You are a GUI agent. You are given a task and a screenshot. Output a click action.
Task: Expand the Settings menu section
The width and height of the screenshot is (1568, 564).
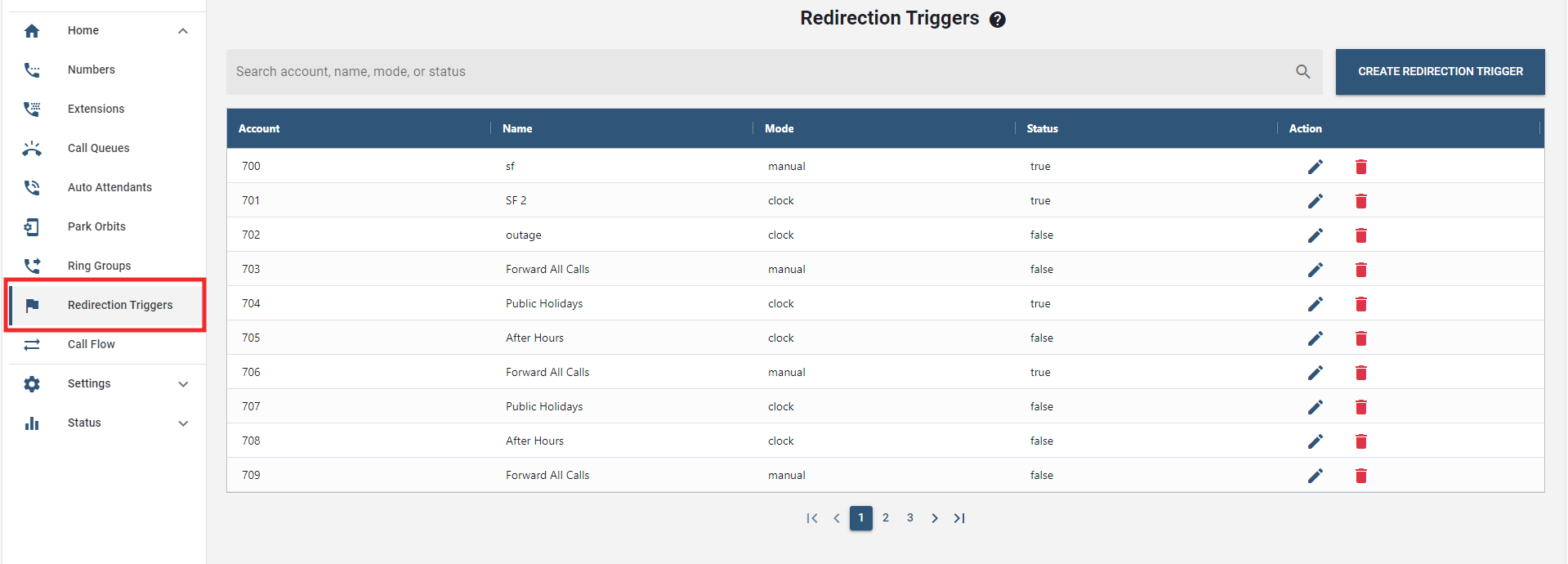pyautogui.click(x=183, y=384)
